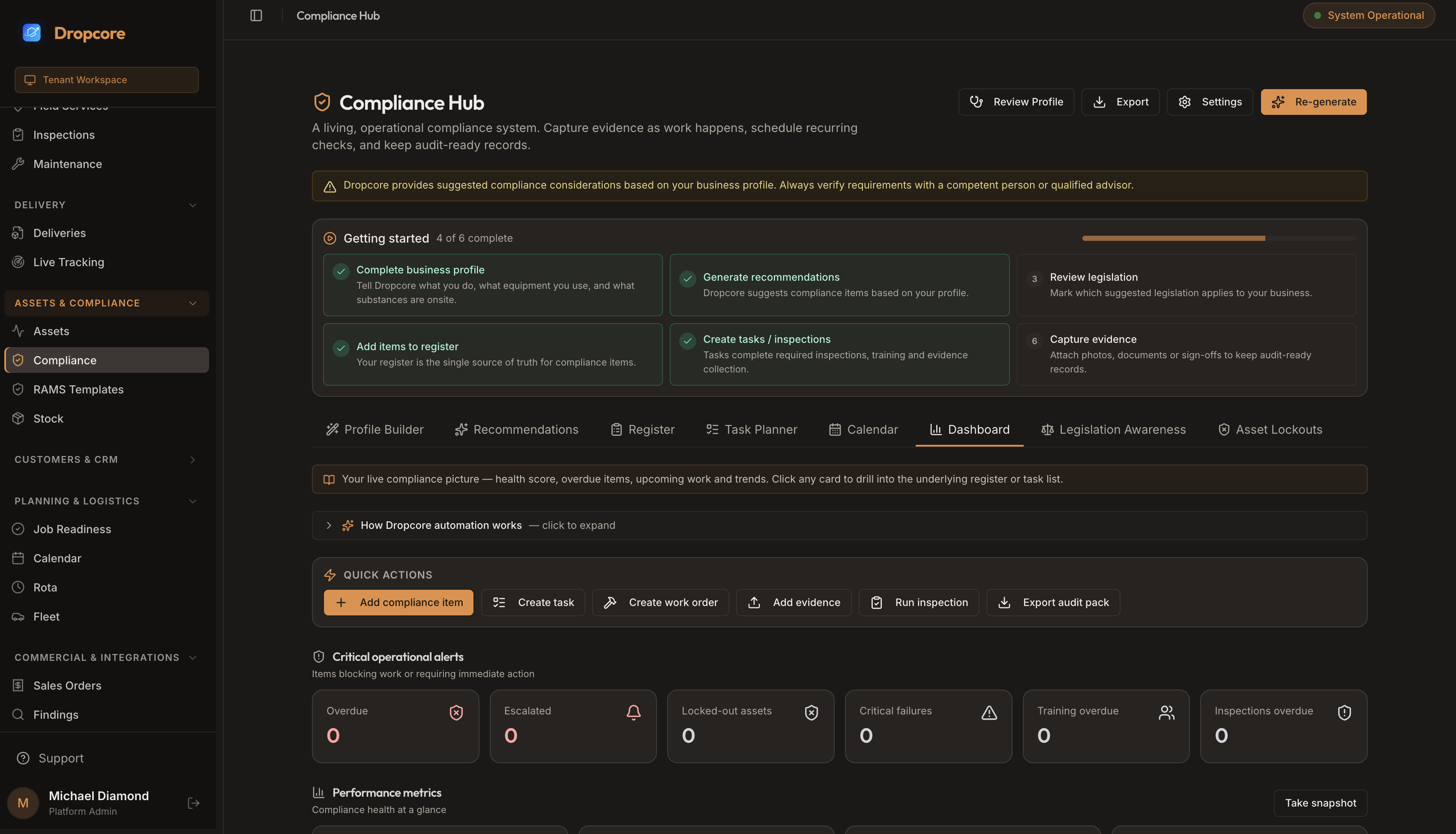Go to Deliveries page
This screenshot has width=1456, height=834.
(107, 233)
